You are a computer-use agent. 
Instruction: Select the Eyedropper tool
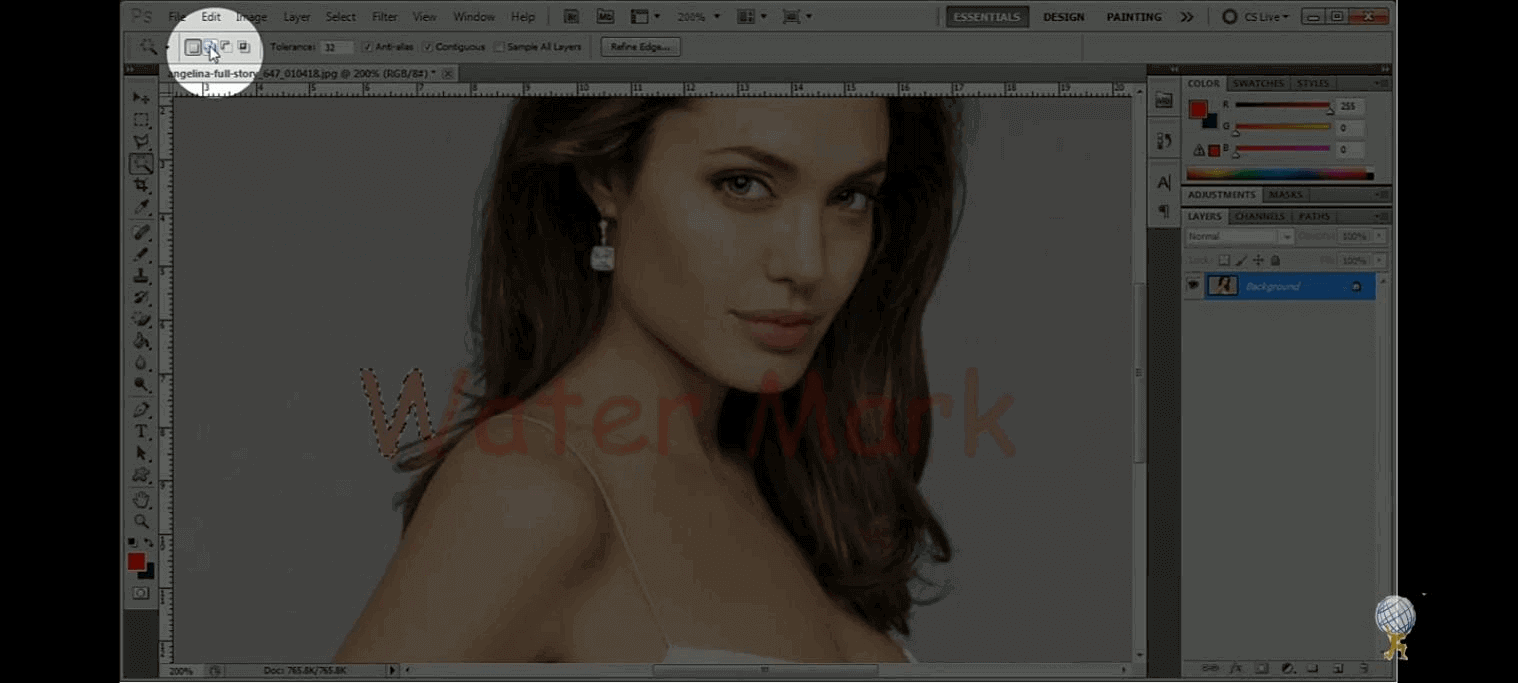[141, 208]
